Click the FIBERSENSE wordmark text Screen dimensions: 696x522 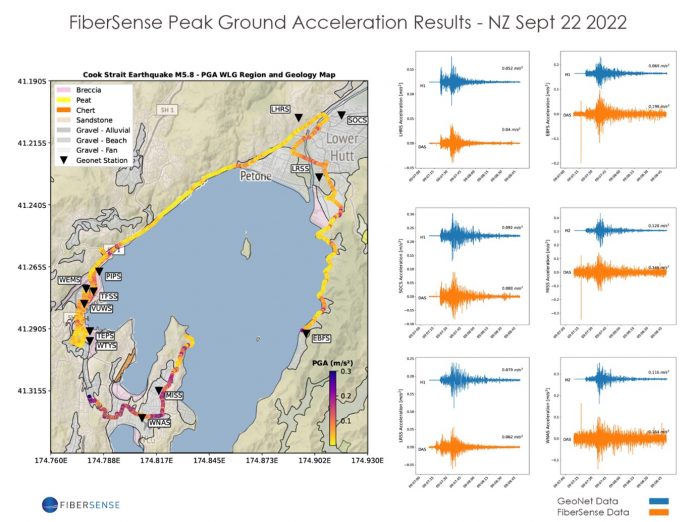pyautogui.click(x=90, y=505)
